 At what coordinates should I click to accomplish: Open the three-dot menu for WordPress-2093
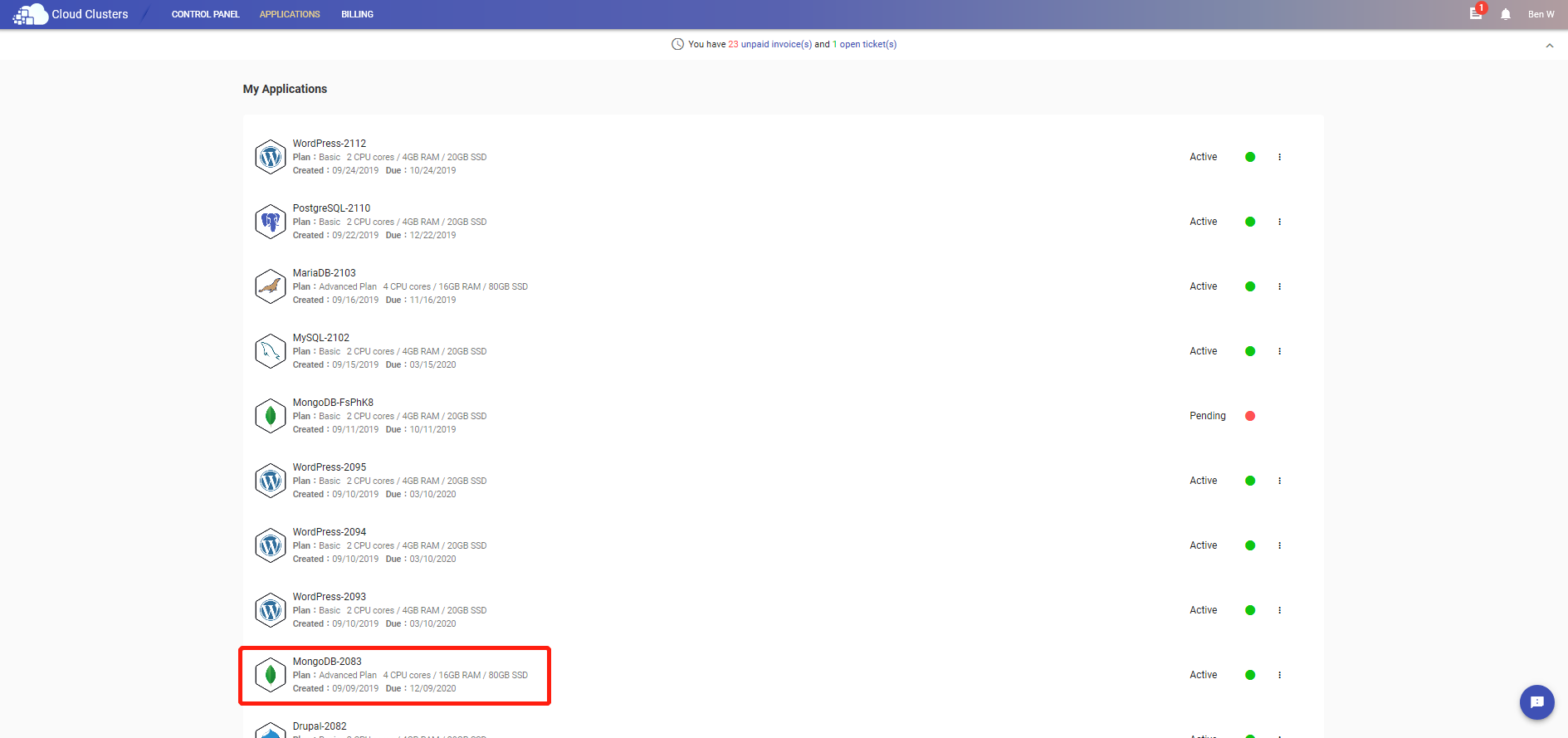pyautogui.click(x=1279, y=610)
